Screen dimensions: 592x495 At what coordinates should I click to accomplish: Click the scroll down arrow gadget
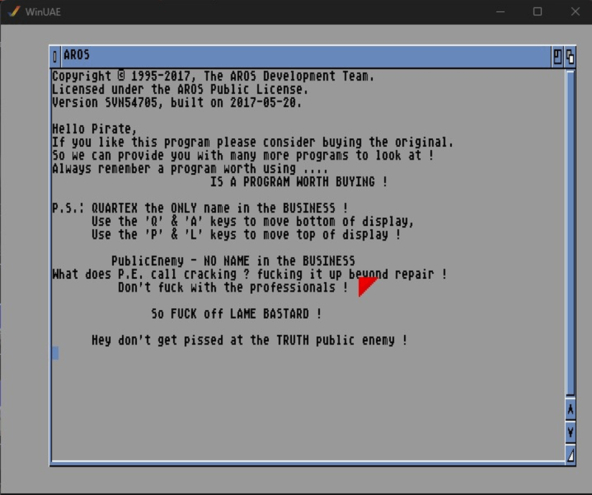click(x=570, y=432)
